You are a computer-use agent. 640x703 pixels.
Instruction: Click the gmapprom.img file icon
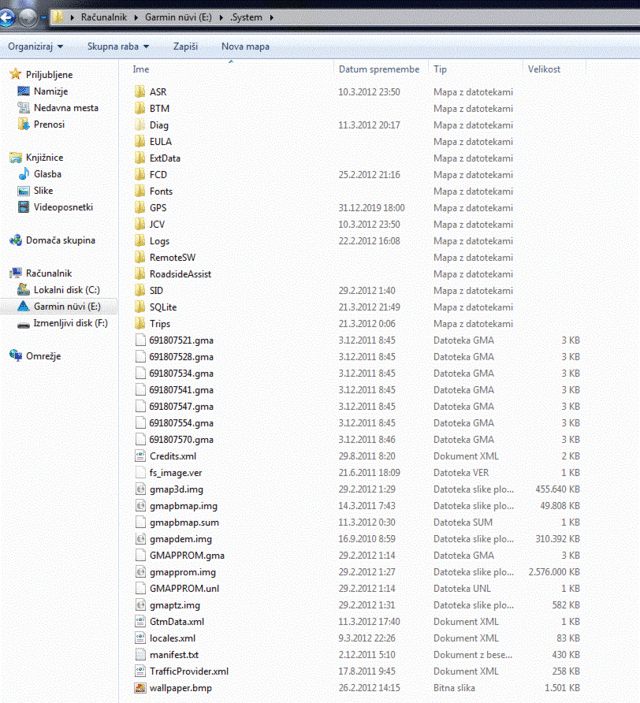(x=140, y=572)
